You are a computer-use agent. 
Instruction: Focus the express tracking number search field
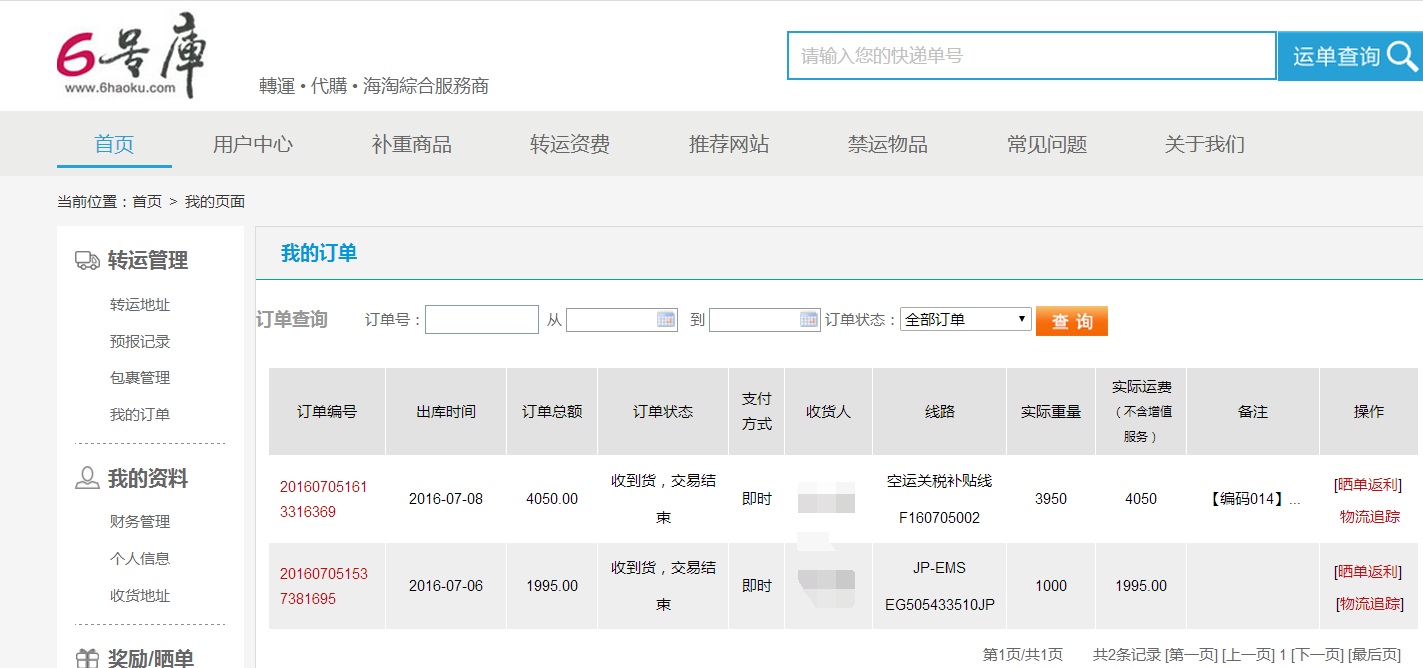pyautogui.click(x=1031, y=56)
